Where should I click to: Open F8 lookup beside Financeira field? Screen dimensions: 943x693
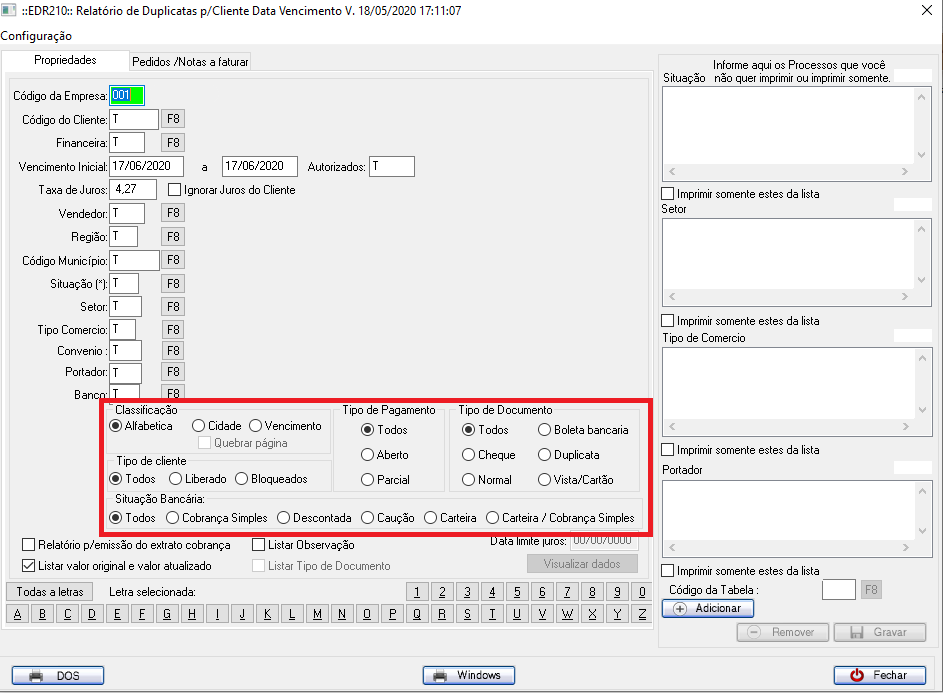tap(173, 142)
